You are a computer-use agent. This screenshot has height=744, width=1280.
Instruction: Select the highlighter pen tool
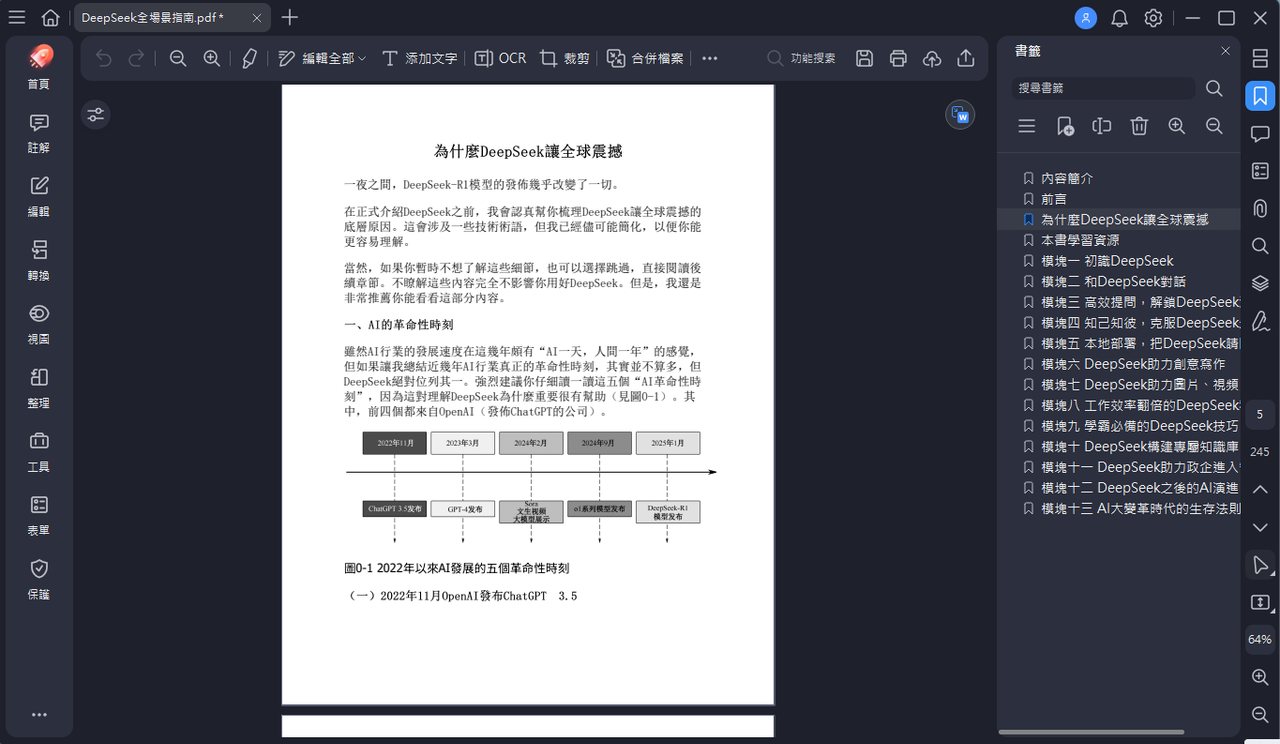point(250,58)
